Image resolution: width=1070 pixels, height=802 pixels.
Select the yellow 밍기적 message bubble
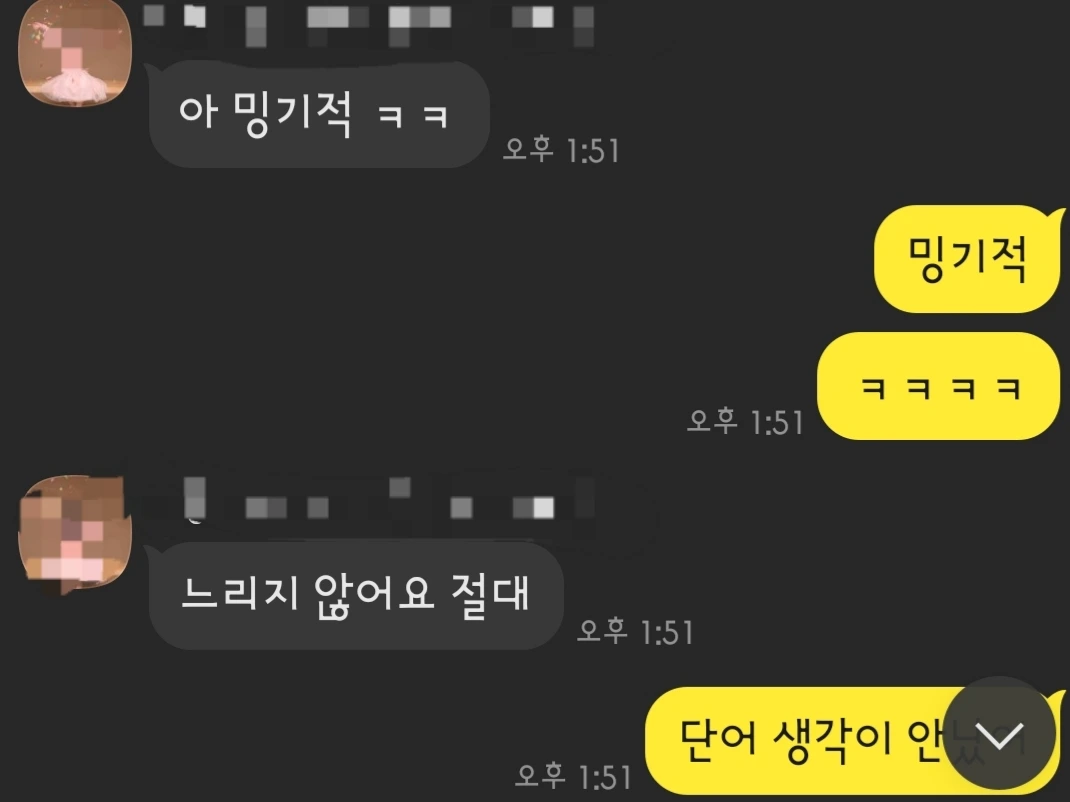(x=968, y=259)
